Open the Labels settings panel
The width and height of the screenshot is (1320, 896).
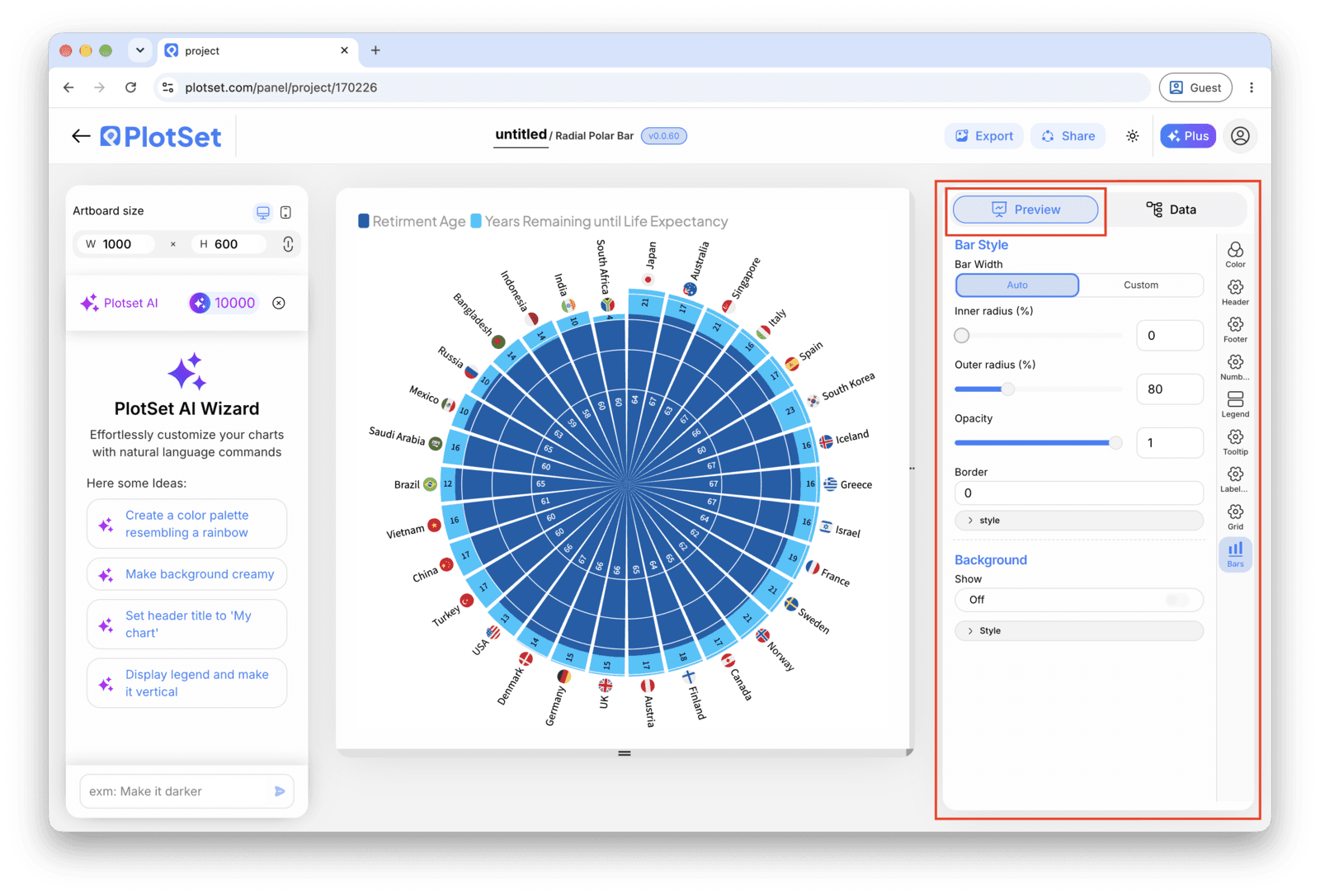coord(1235,479)
